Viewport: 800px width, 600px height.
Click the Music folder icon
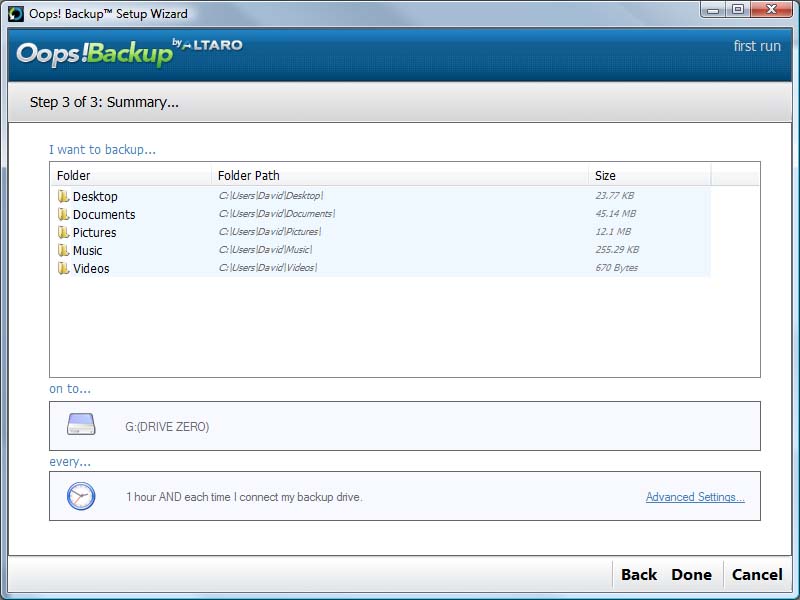[x=63, y=250]
